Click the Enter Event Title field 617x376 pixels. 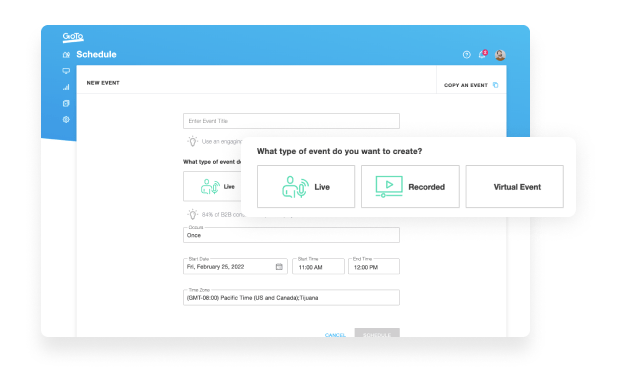pyautogui.click(x=291, y=121)
